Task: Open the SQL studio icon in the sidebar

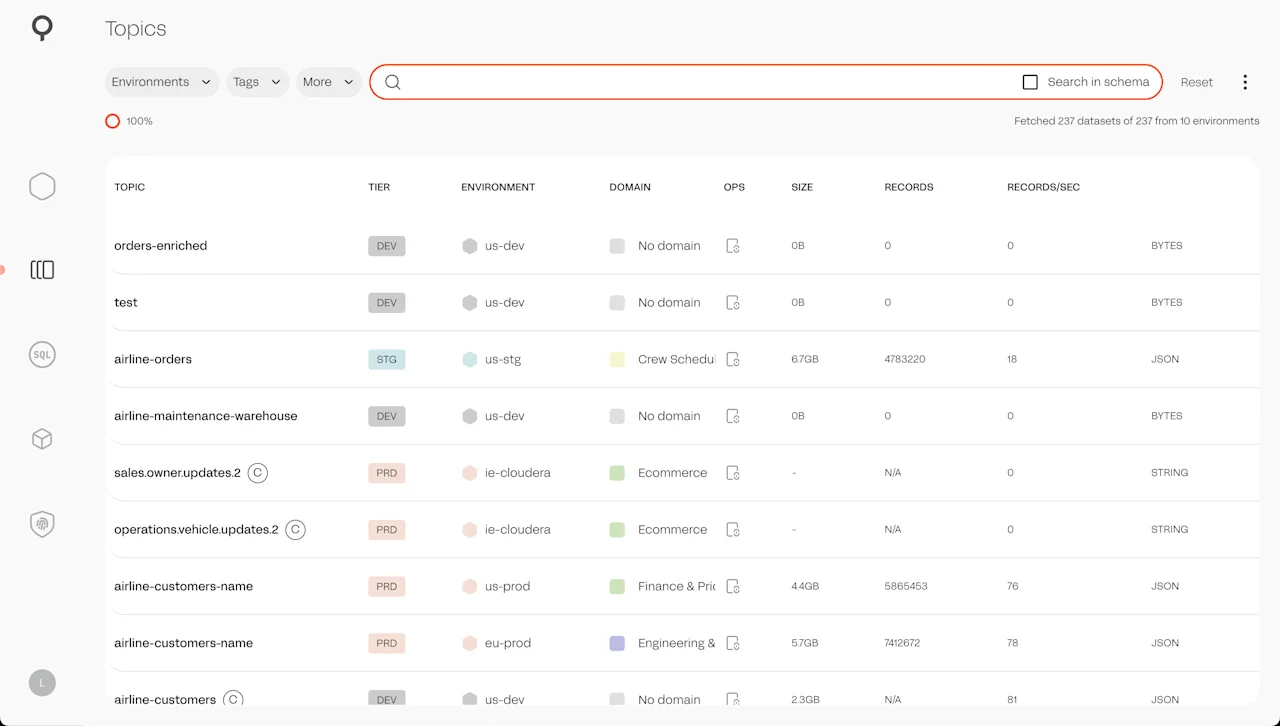Action: coord(42,354)
